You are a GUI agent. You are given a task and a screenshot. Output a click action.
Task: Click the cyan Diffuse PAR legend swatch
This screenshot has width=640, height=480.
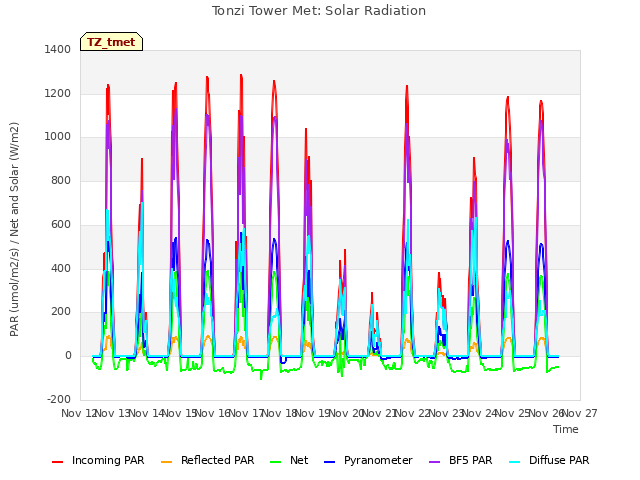tap(515, 462)
